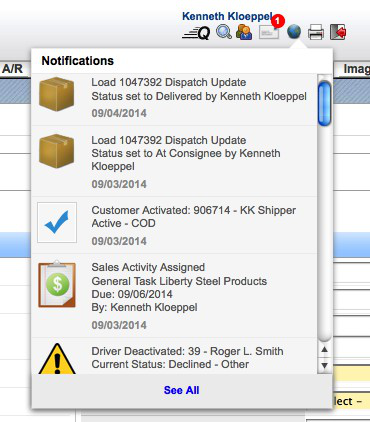Click the magnifying glass search icon
The width and height of the screenshot is (370, 422).
click(x=224, y=32)
